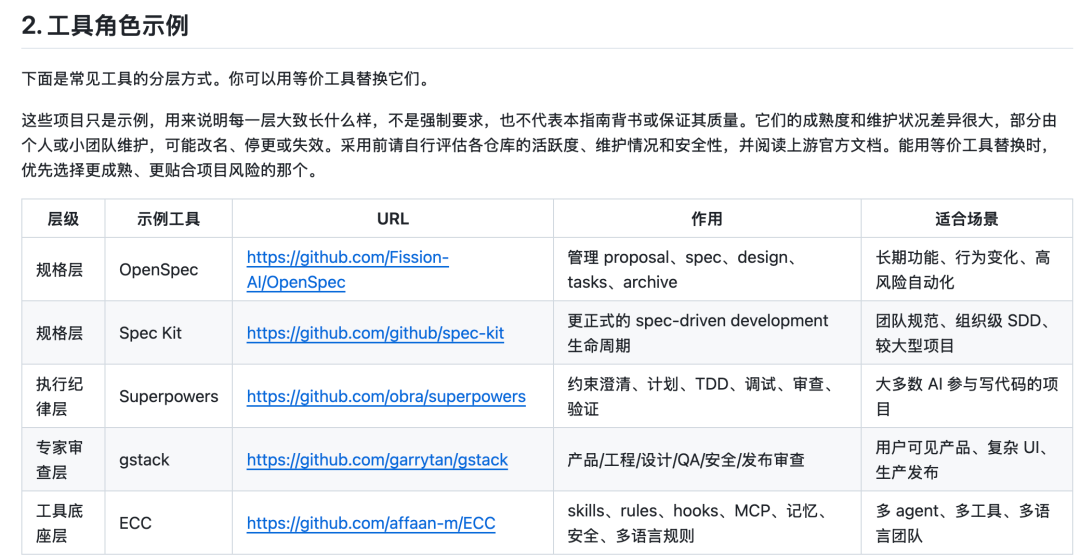Select the '约束澄清、计划、TDD' description cell

[x=707, y=396]
